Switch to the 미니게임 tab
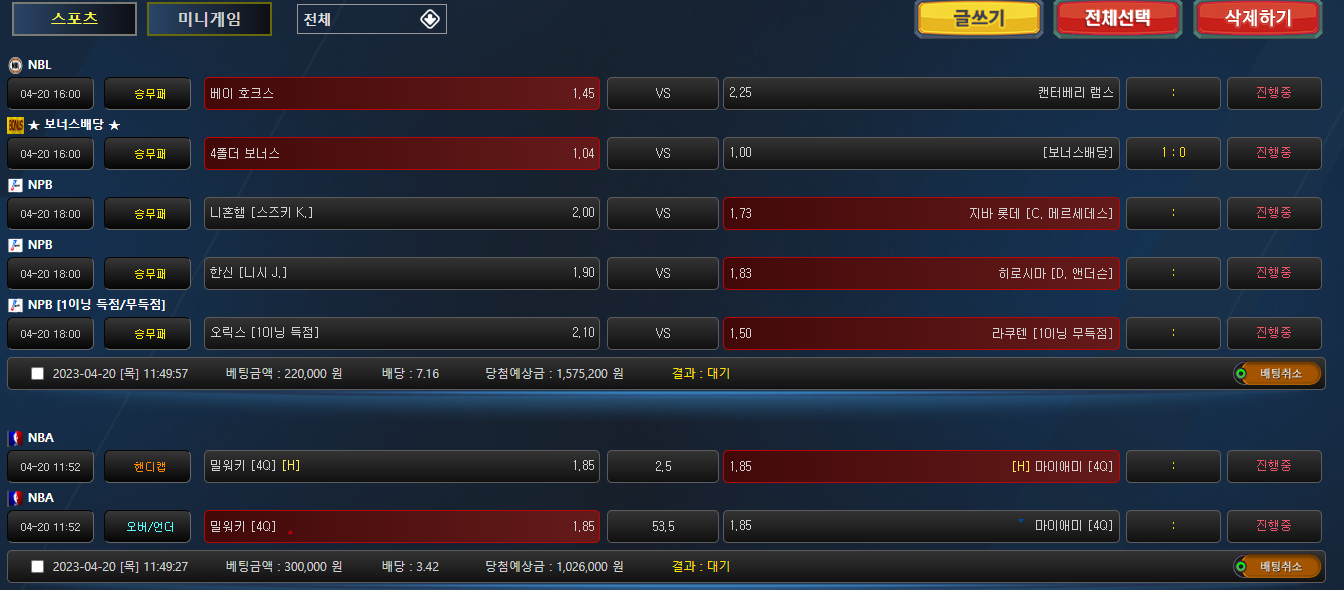 click(x=209, y=19)
